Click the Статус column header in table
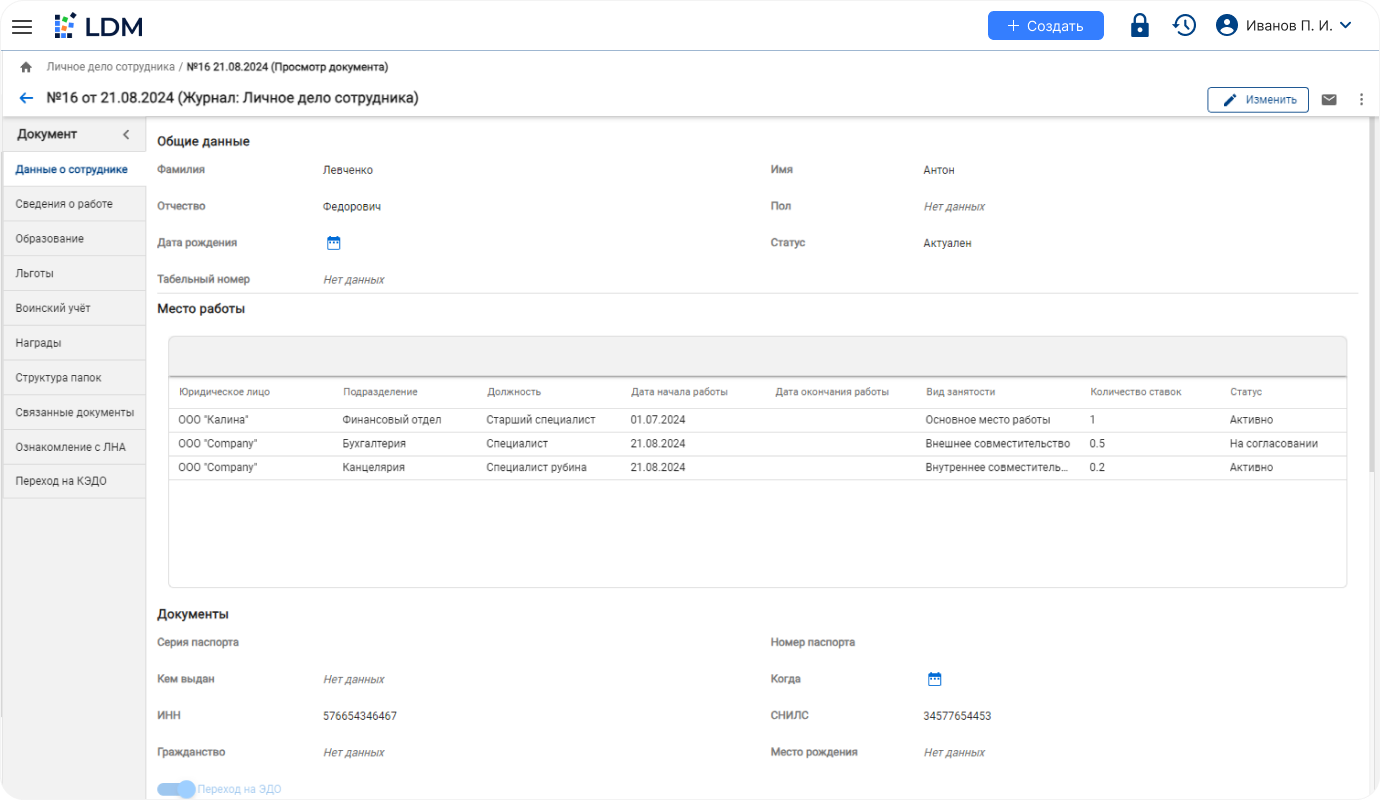 tap(1246, 392)
